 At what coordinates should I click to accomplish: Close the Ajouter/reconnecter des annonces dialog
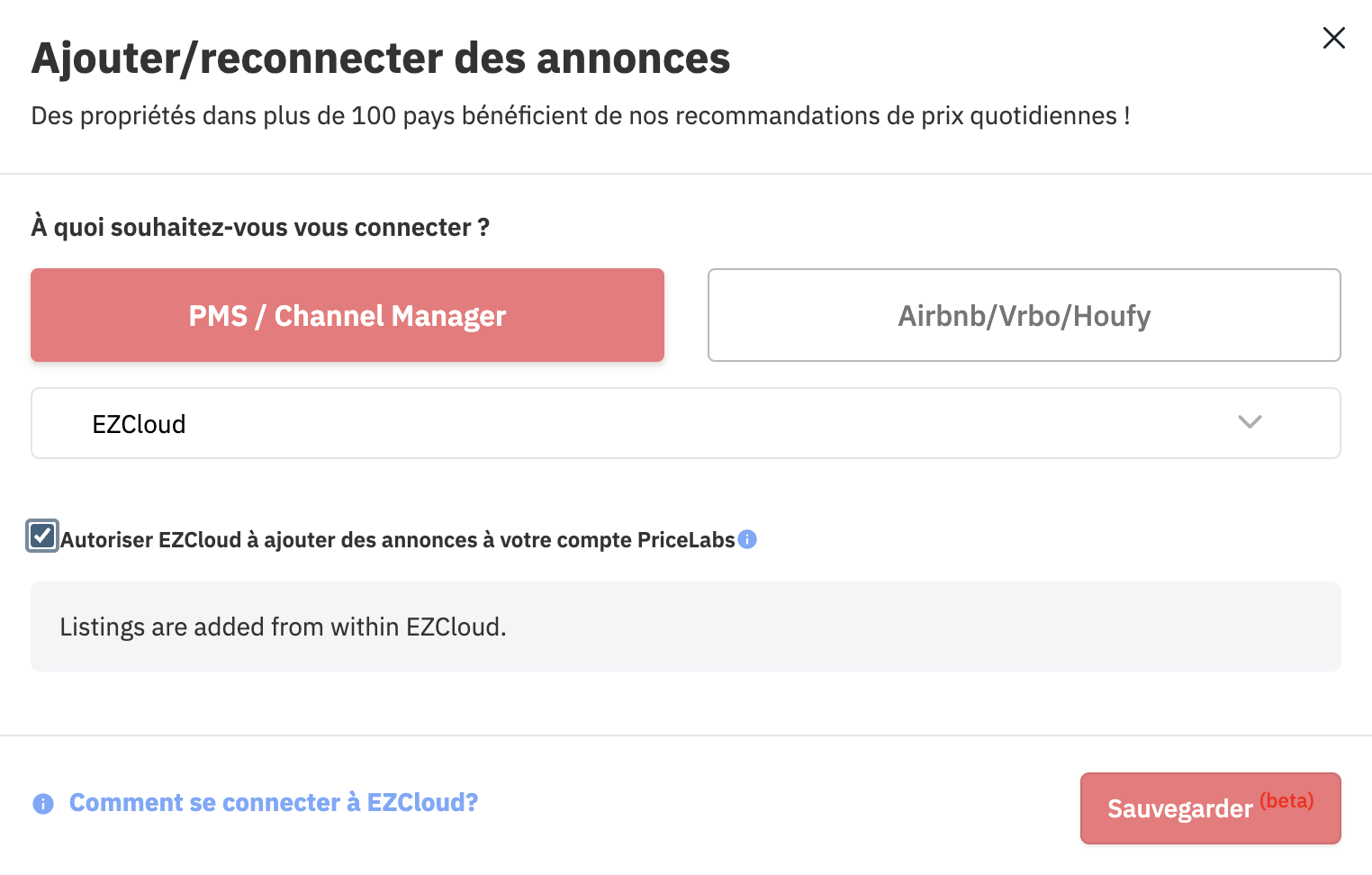1333,38
